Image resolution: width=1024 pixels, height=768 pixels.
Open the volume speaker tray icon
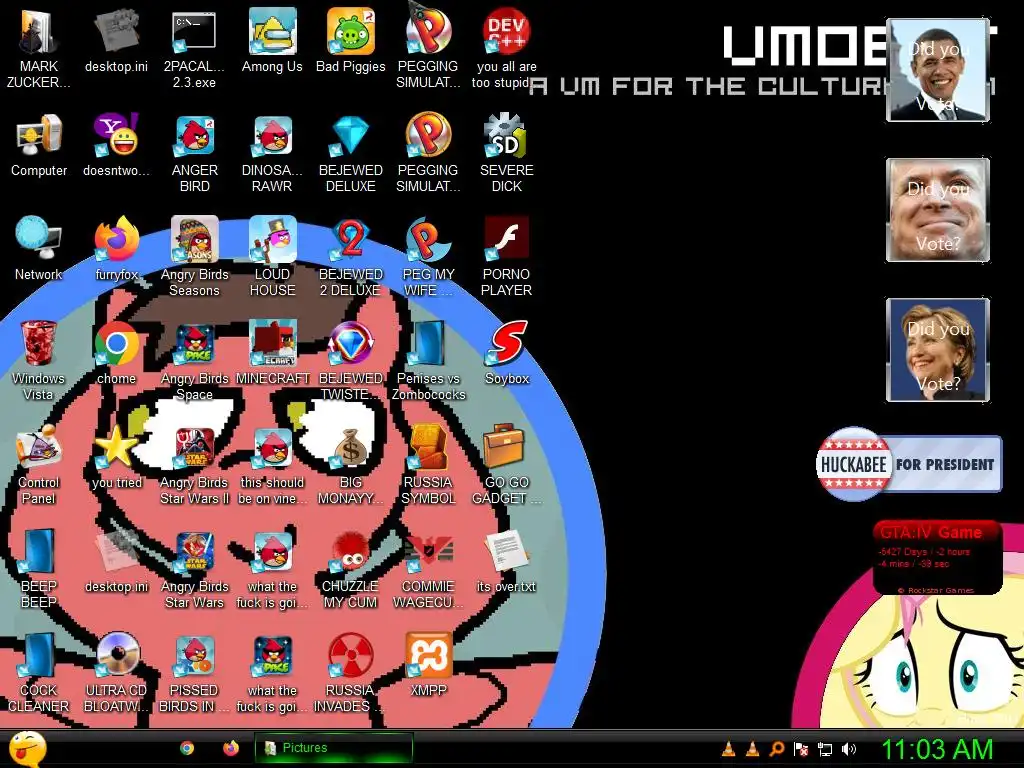[849, 749]
